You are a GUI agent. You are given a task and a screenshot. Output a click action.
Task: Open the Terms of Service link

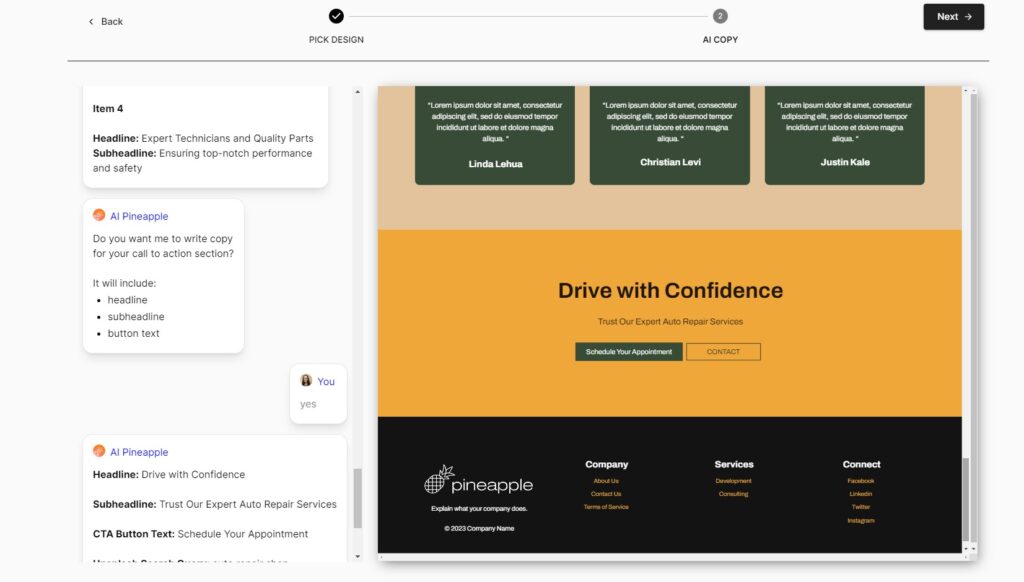606,507
